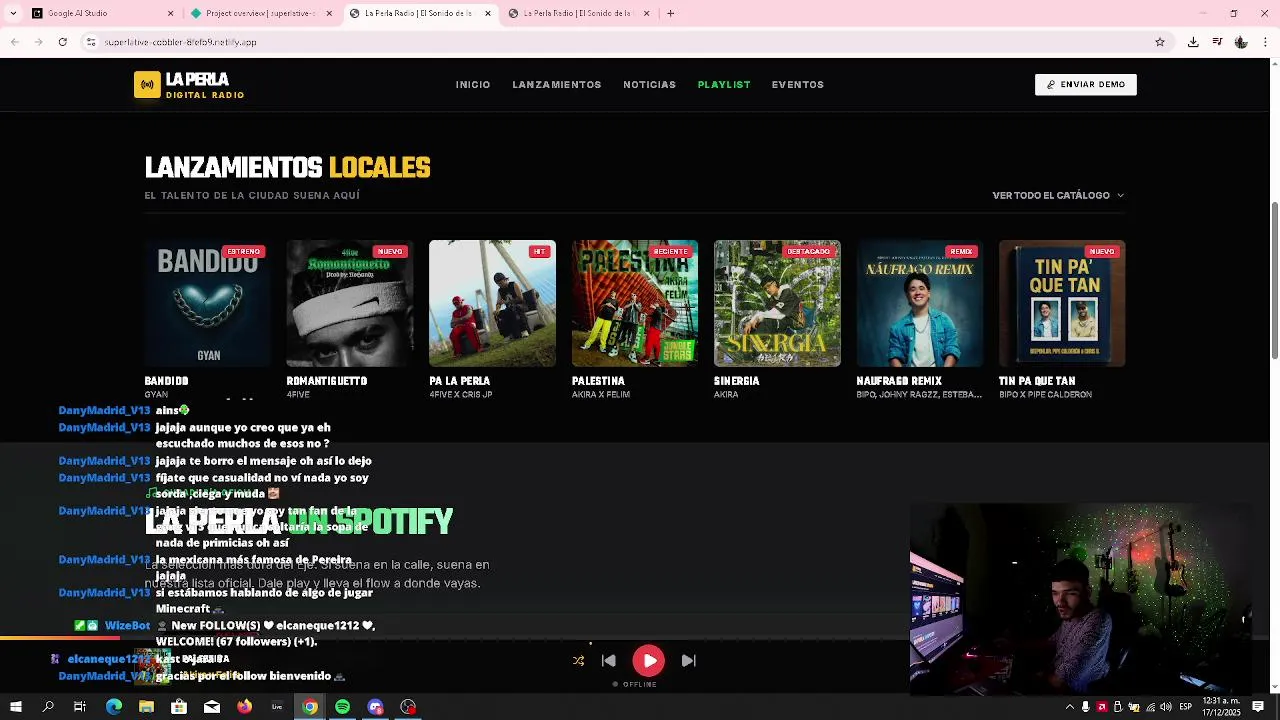
Task: Open the Windows Start menu
Action: [x=15, y=707]
